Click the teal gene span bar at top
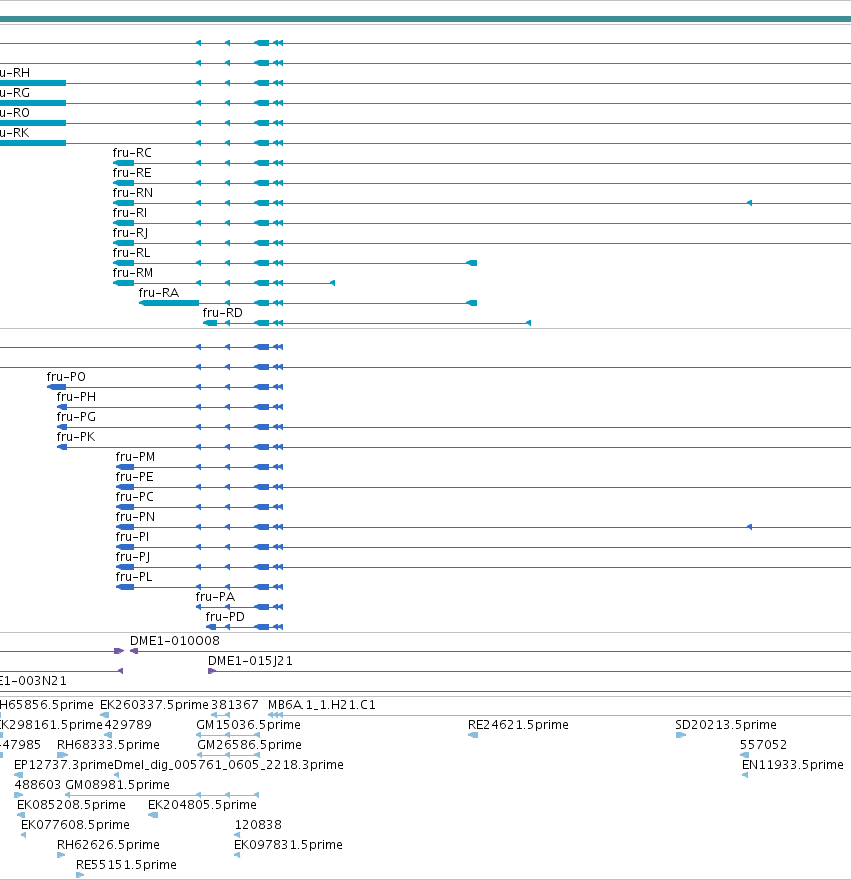 426,20
